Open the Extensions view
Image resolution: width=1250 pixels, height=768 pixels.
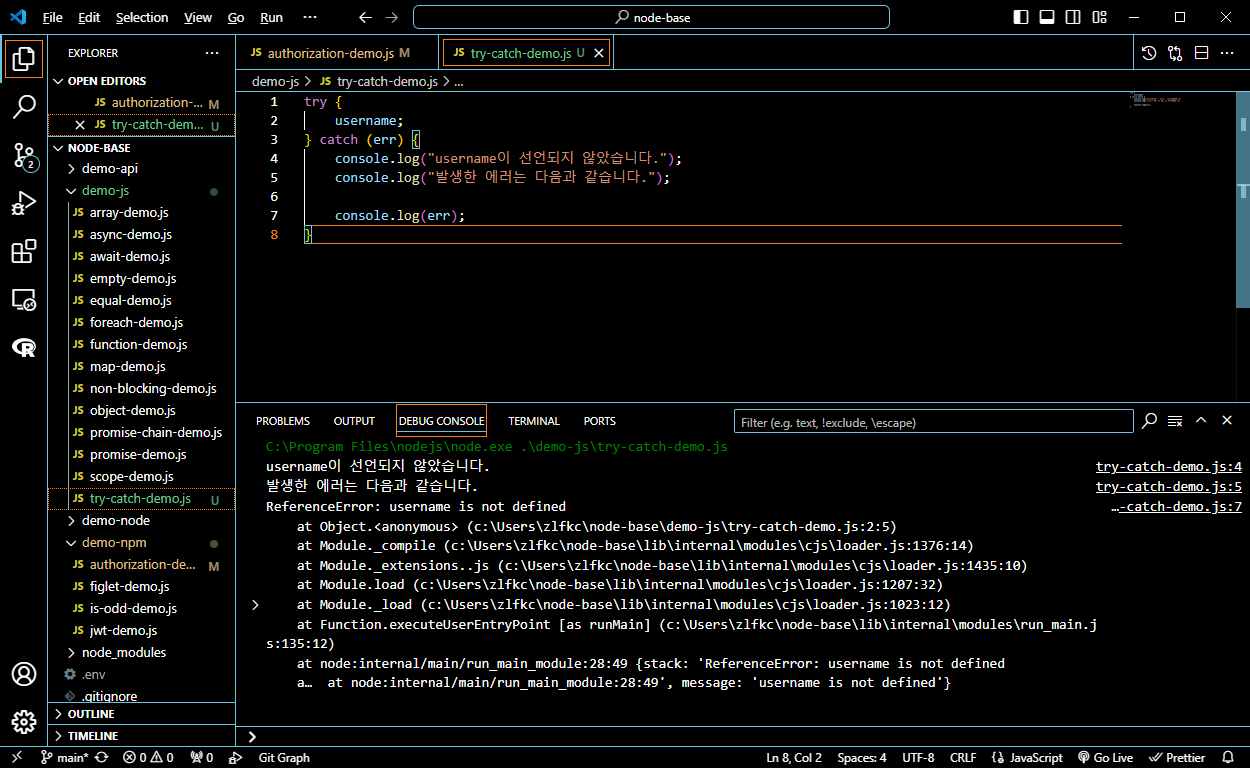click(x=24, y=251)
